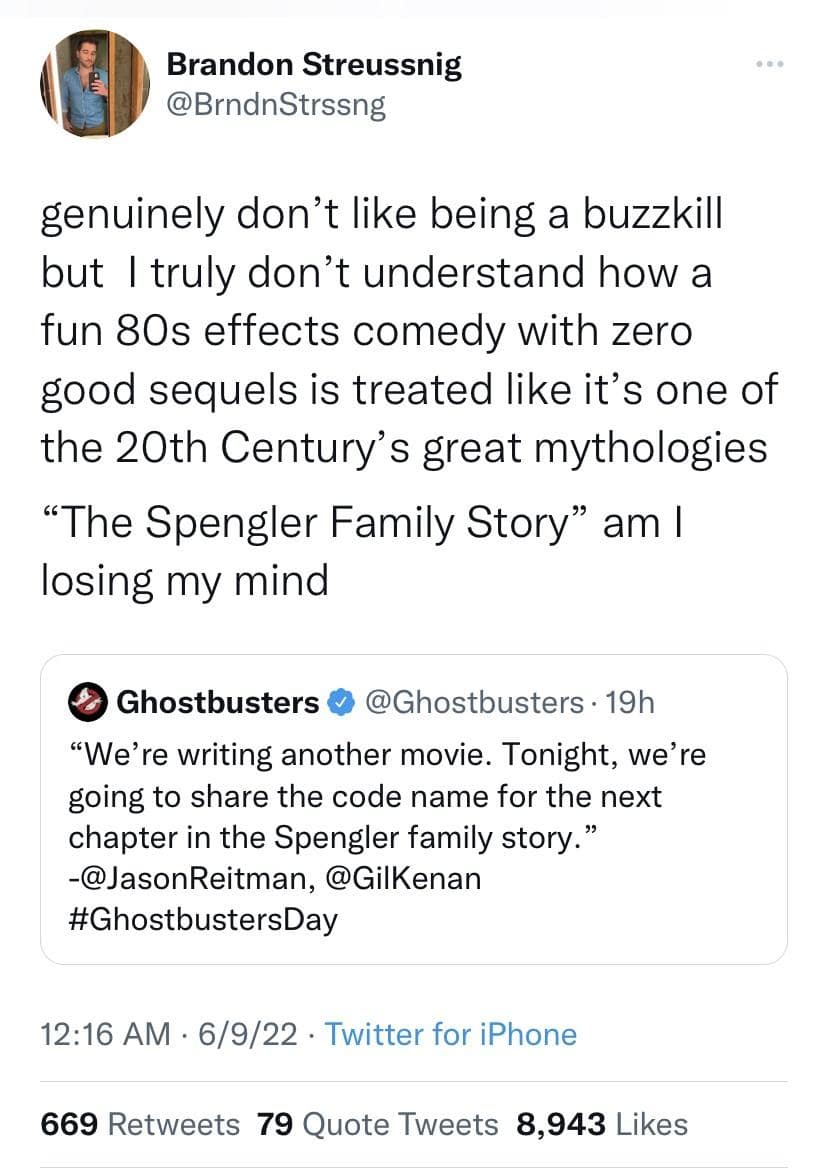
Task: Click the main tweet text about buzzkill
Action: click(400, 330)
